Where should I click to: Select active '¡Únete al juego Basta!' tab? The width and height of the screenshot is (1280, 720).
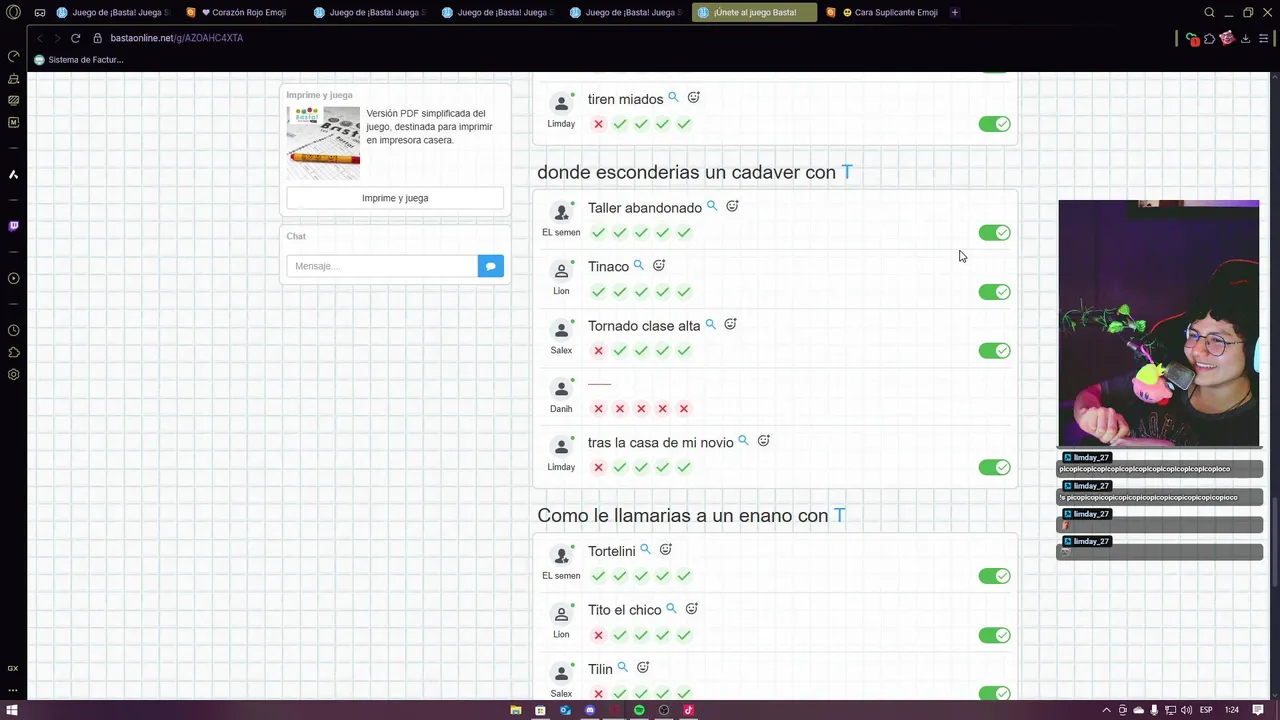point(754,13)
